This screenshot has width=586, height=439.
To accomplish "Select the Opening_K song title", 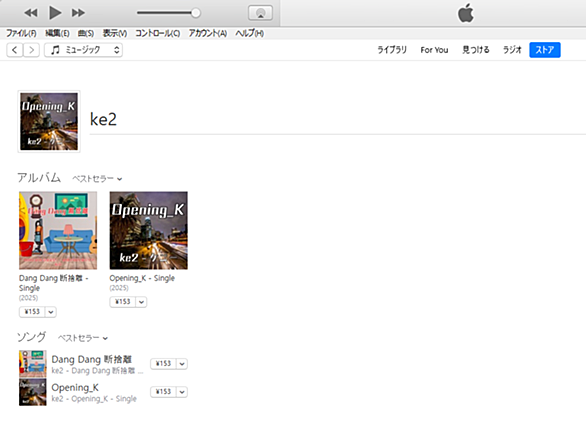I will click(x=75, y=387).
